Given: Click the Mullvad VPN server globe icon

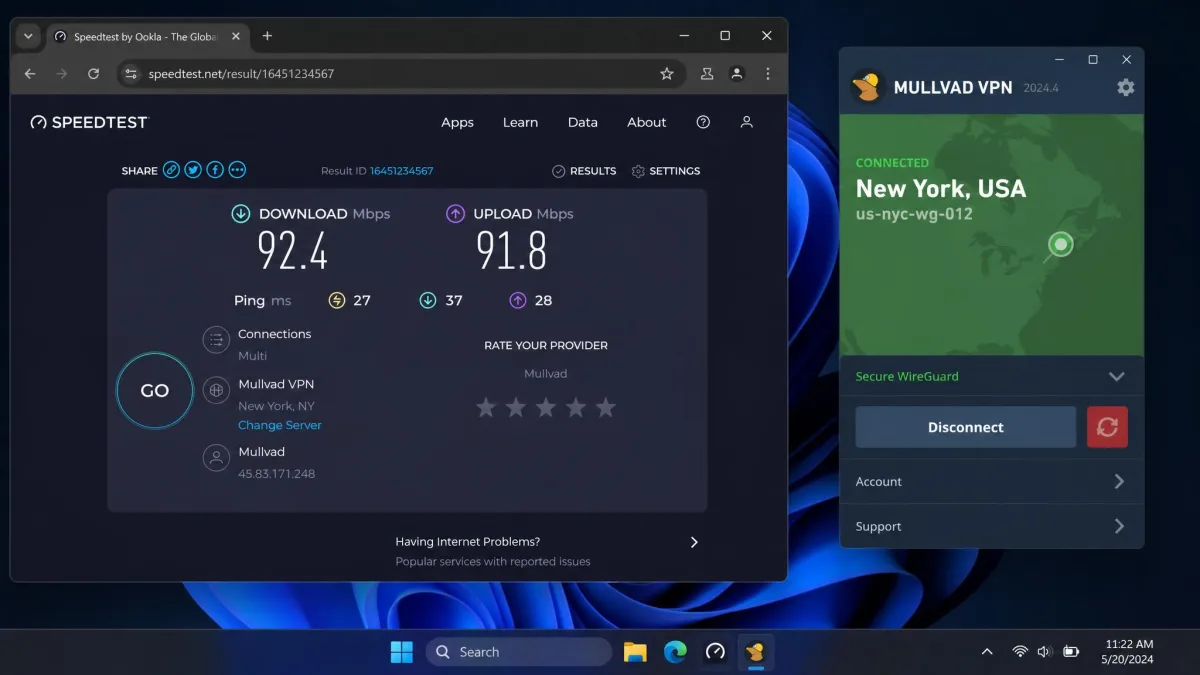Looking at the screenshot, I should pos(216,390).
